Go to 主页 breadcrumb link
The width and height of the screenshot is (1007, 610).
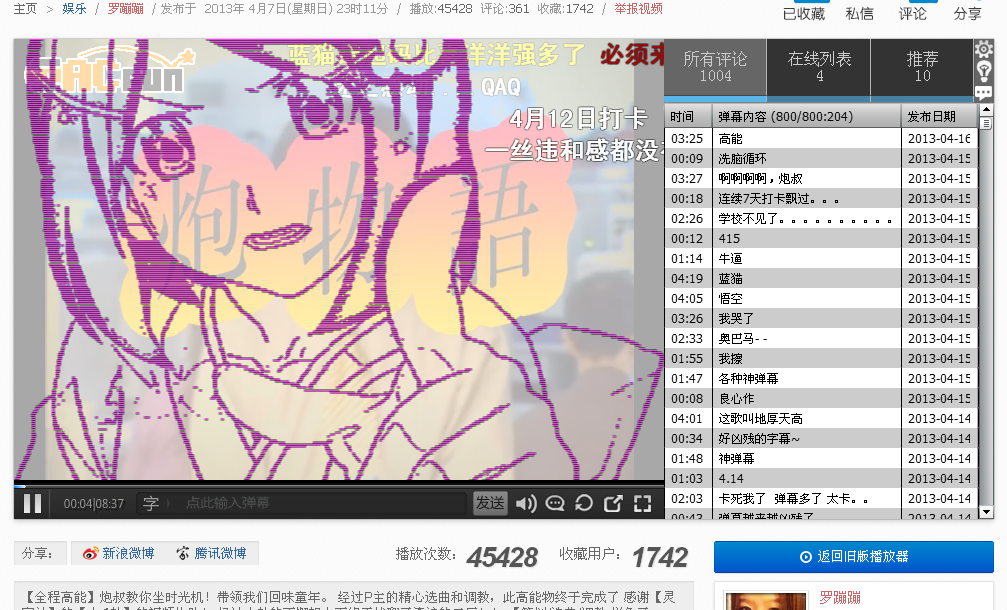click(x=25, y=9)
